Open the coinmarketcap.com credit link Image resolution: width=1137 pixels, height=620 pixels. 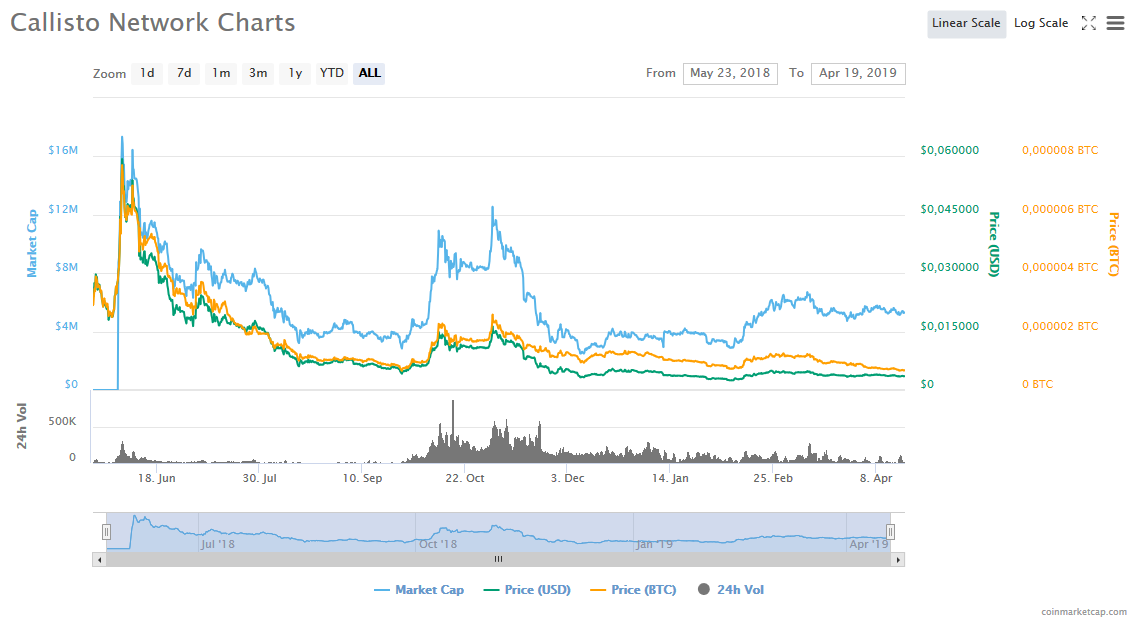pyautogui.click(x=1083, y=612)
